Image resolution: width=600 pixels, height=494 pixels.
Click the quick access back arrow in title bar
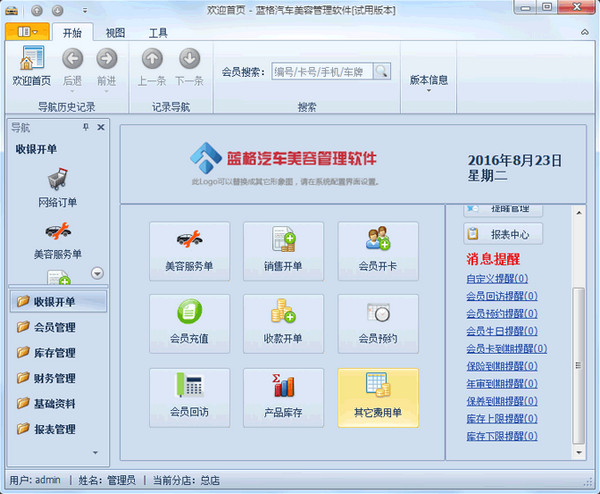(37, 10)
